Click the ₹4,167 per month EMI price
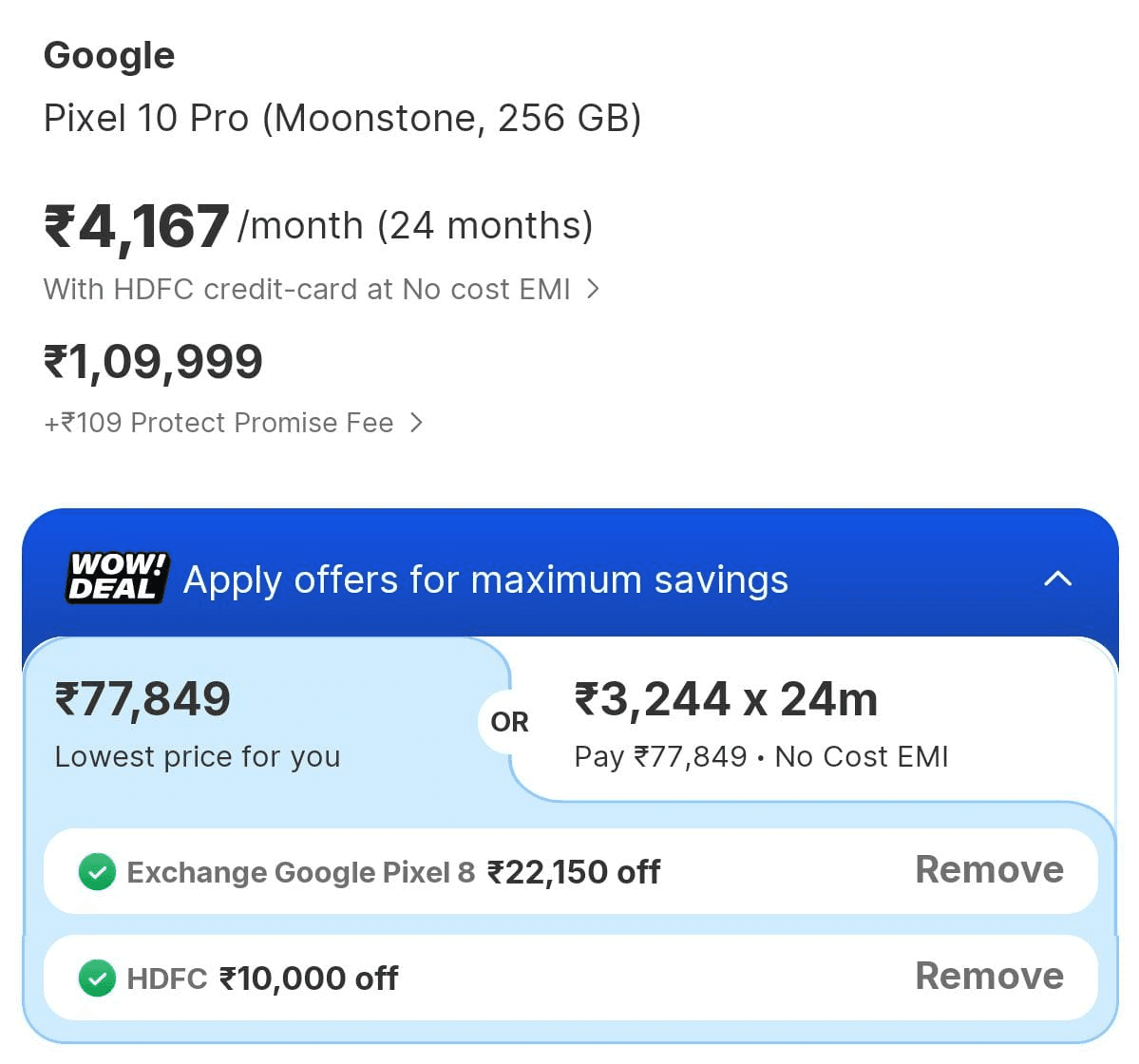This screenshot has height=1064, width=1139. click(137, 227)
